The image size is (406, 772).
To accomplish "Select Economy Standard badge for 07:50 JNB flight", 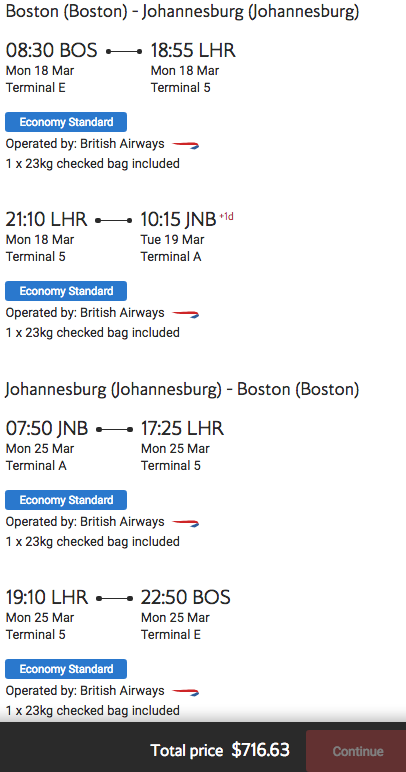I will (x=66, y=500).
